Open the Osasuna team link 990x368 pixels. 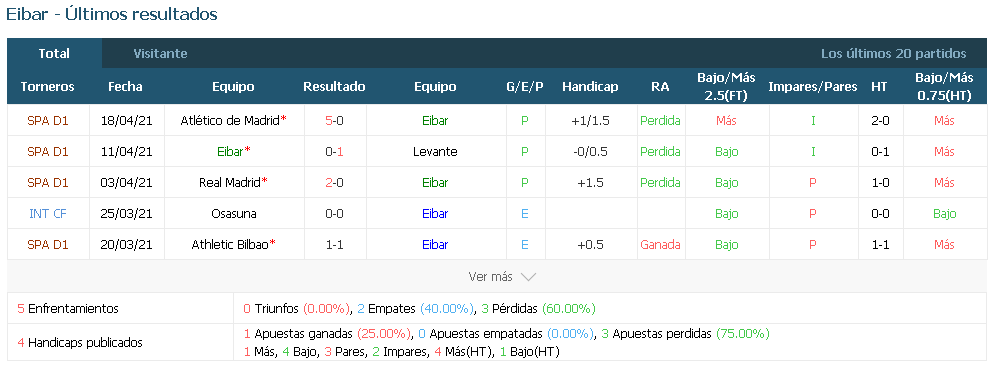point(234,213)
